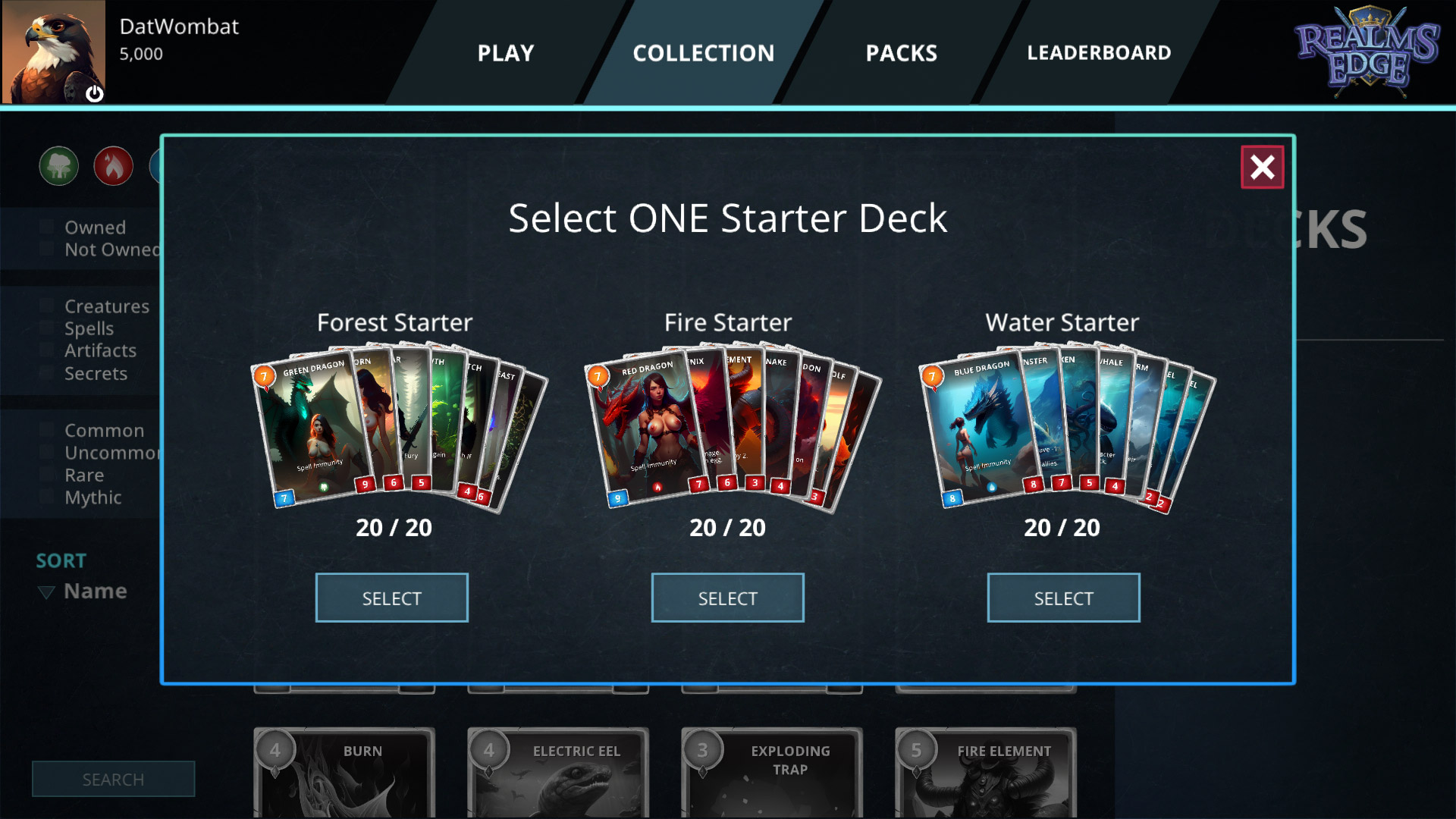
Task: Switch to the PACKS tab
Action: pos(902,52)
